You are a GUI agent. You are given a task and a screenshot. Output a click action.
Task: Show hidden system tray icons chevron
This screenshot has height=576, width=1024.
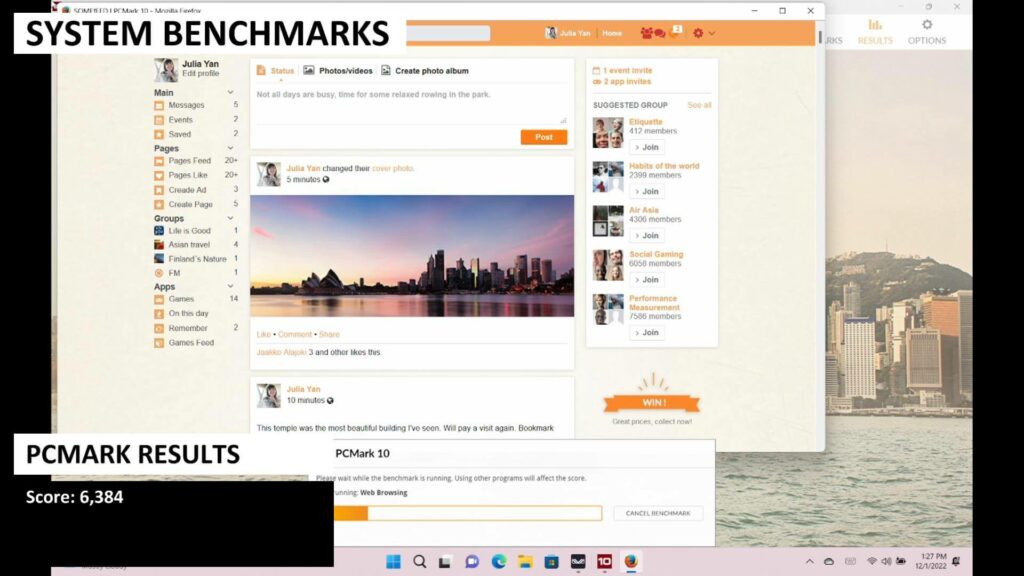810,561
